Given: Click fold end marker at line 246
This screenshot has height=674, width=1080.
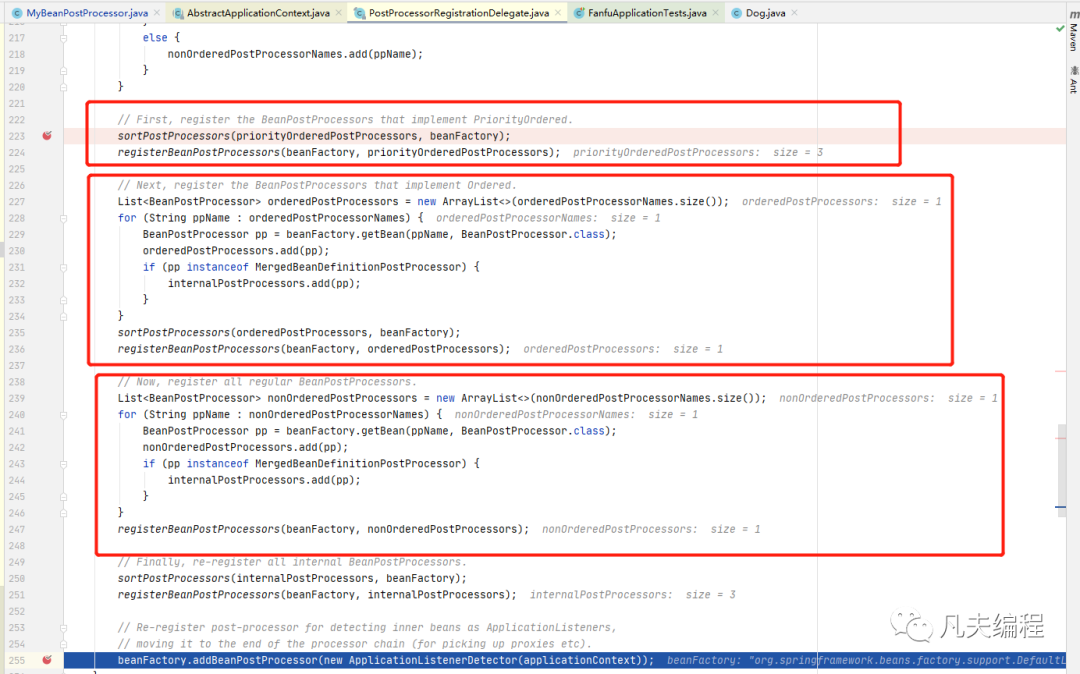Looking at the screenshot, I should coord(63,513).
